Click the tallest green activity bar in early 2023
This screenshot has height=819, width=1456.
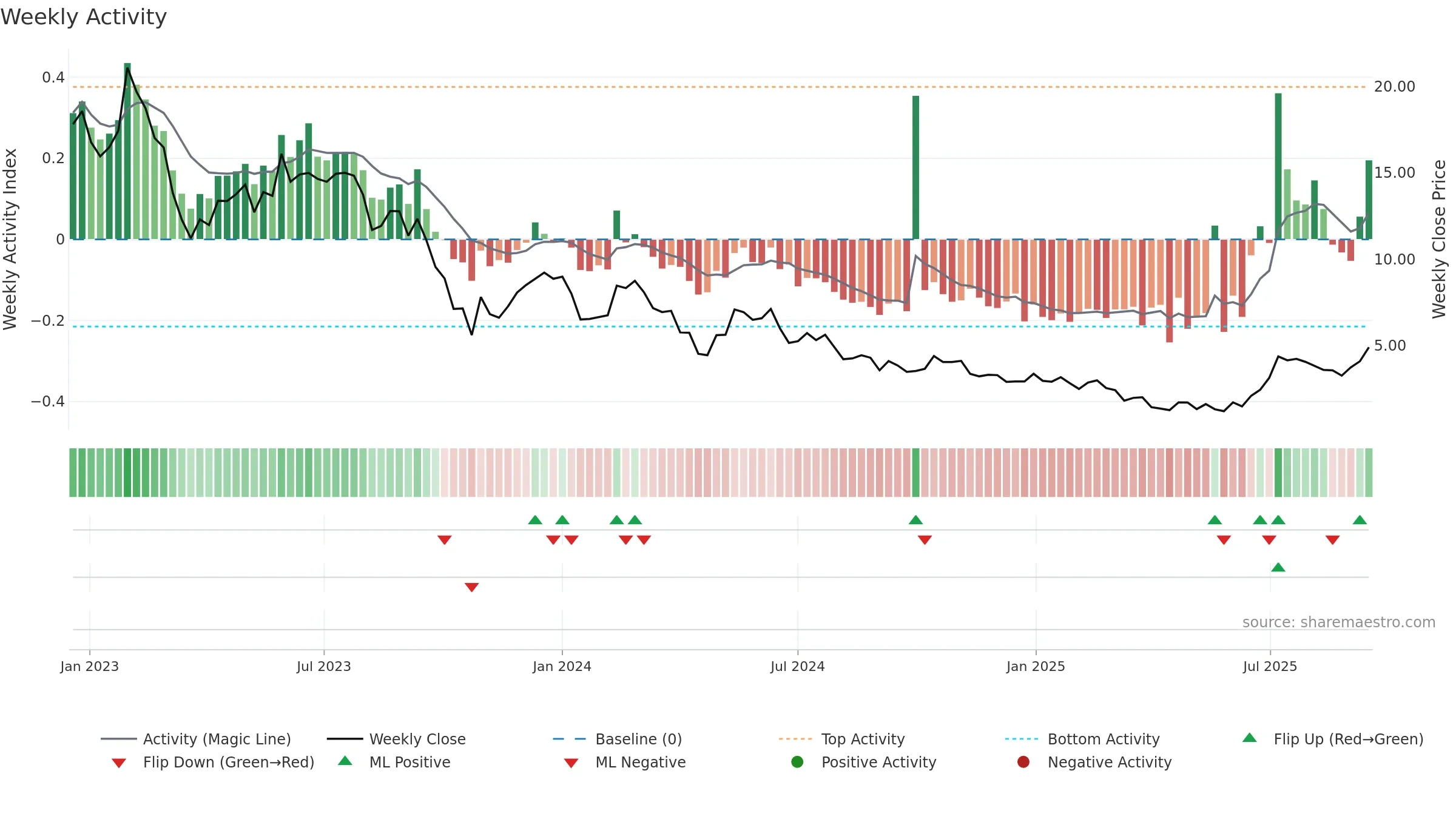[127, 151]
